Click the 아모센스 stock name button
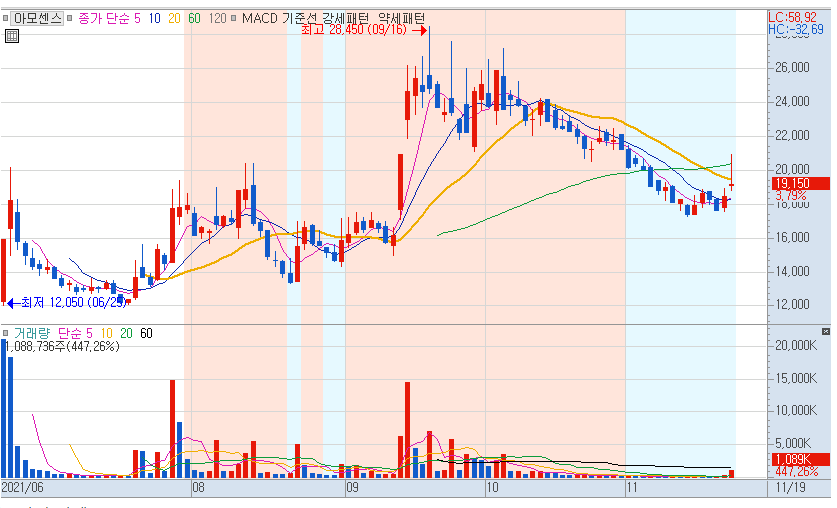Viewport: 837px width, 508px height. point(37,19)
